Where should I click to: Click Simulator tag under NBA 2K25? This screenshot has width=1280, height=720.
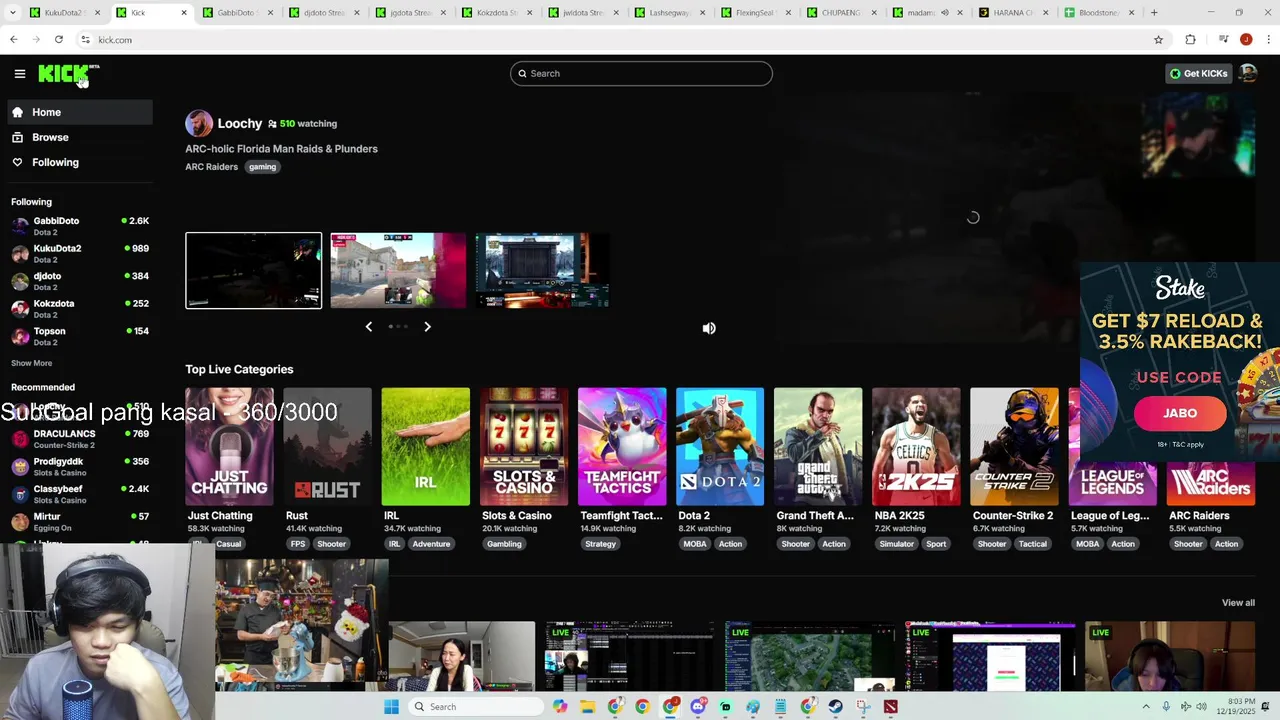896,544
